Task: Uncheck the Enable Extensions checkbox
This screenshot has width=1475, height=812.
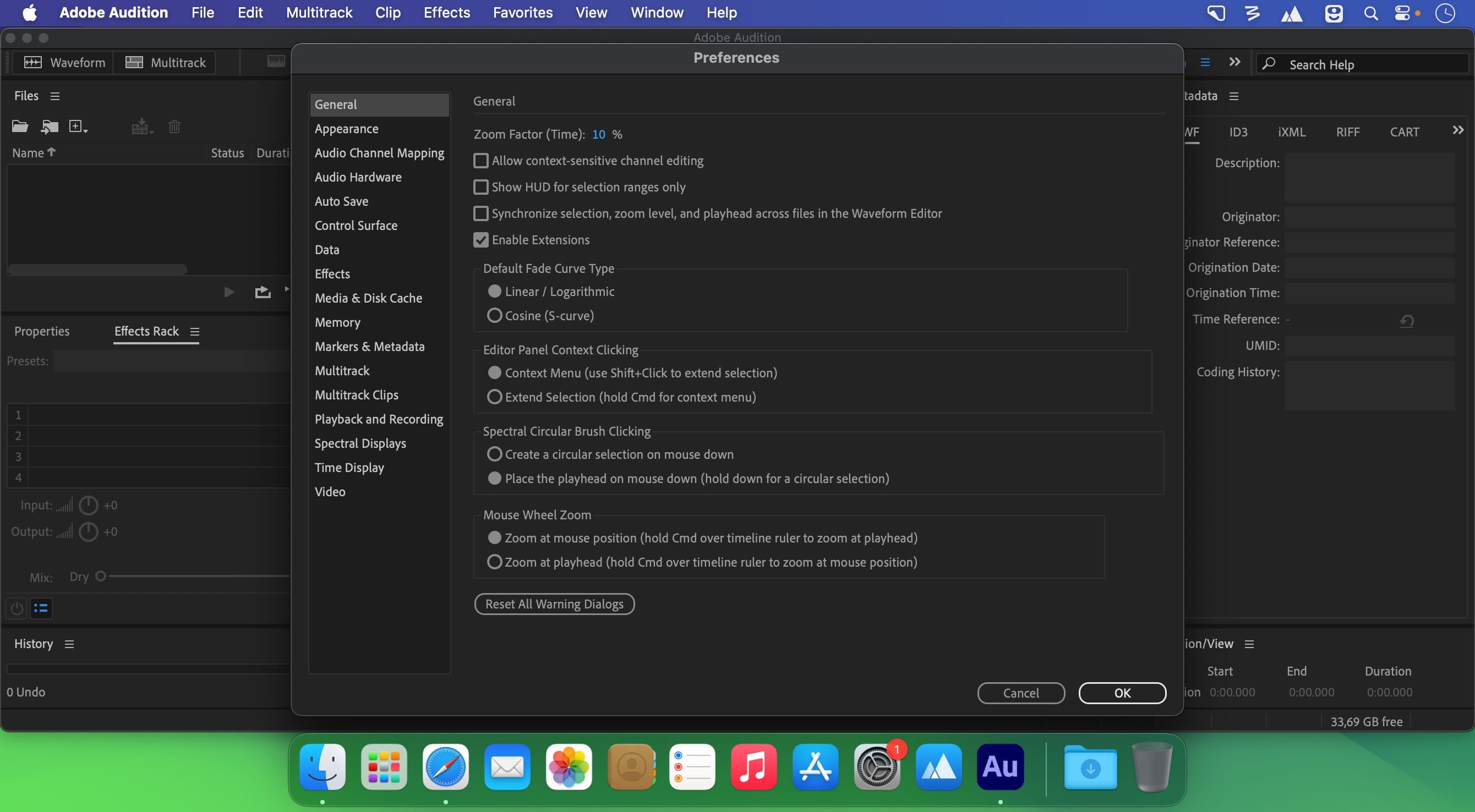Action: [481, 240]
